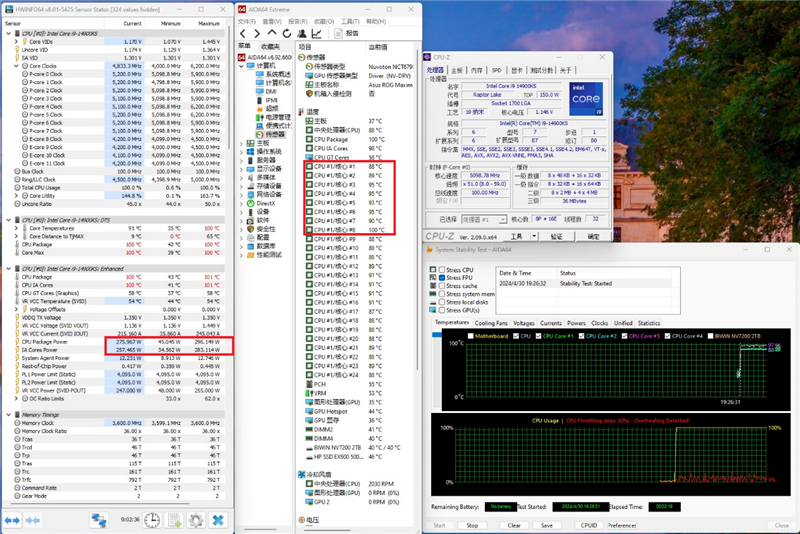
Task: Select 电源管理 item in AIDA64 tree
Action: pos(273,117)
